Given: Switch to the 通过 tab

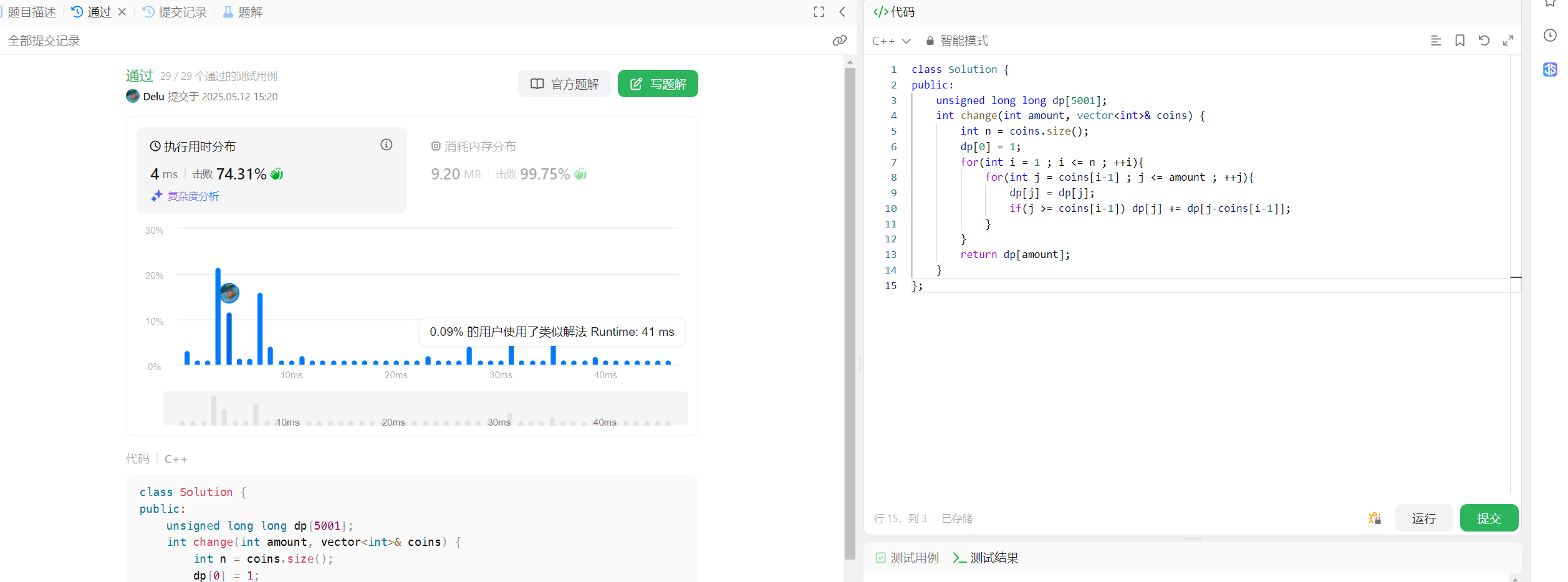Looking at the screenshot, I should coord(92,12).
